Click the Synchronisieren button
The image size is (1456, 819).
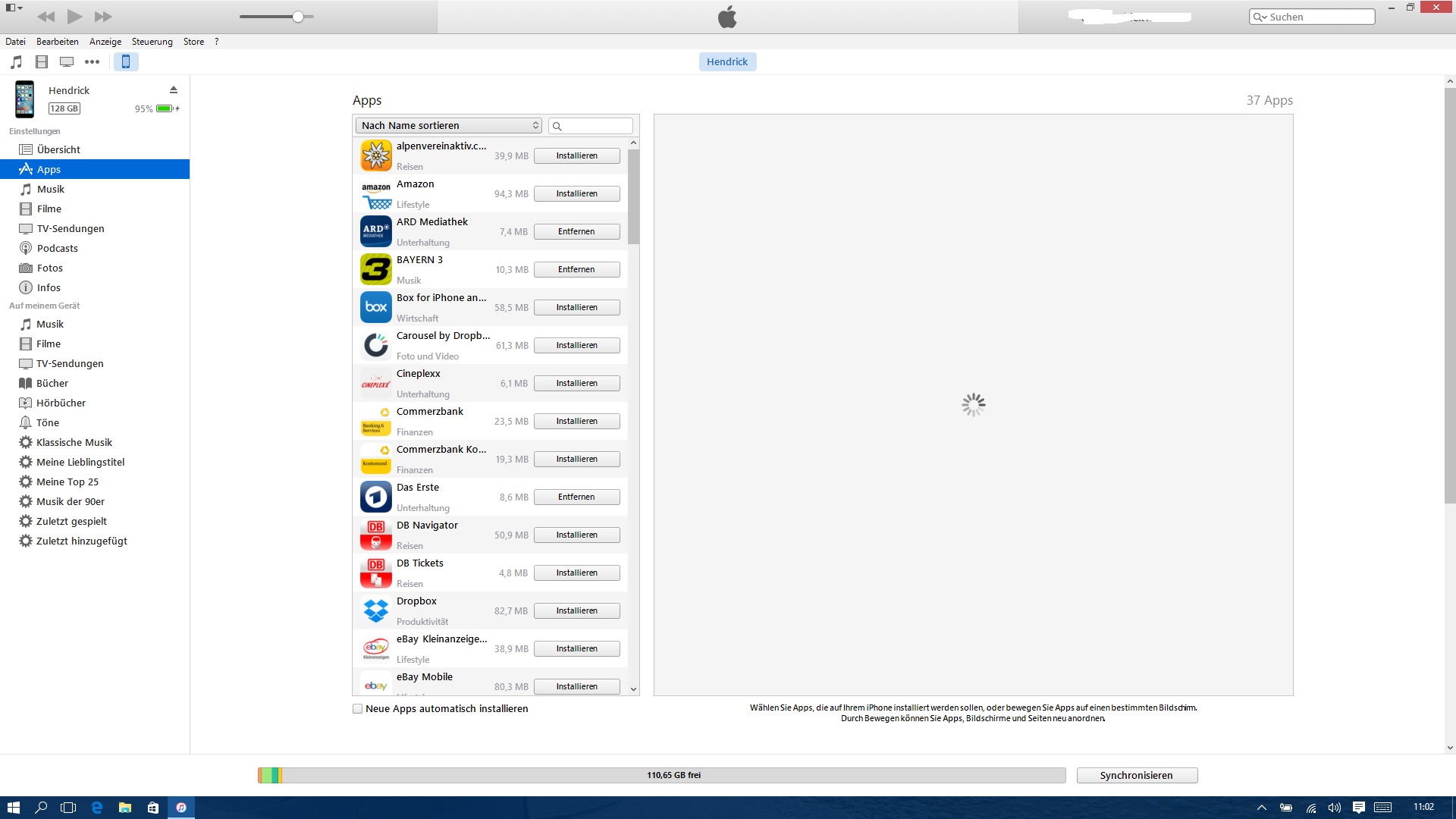click(1136, 775)
